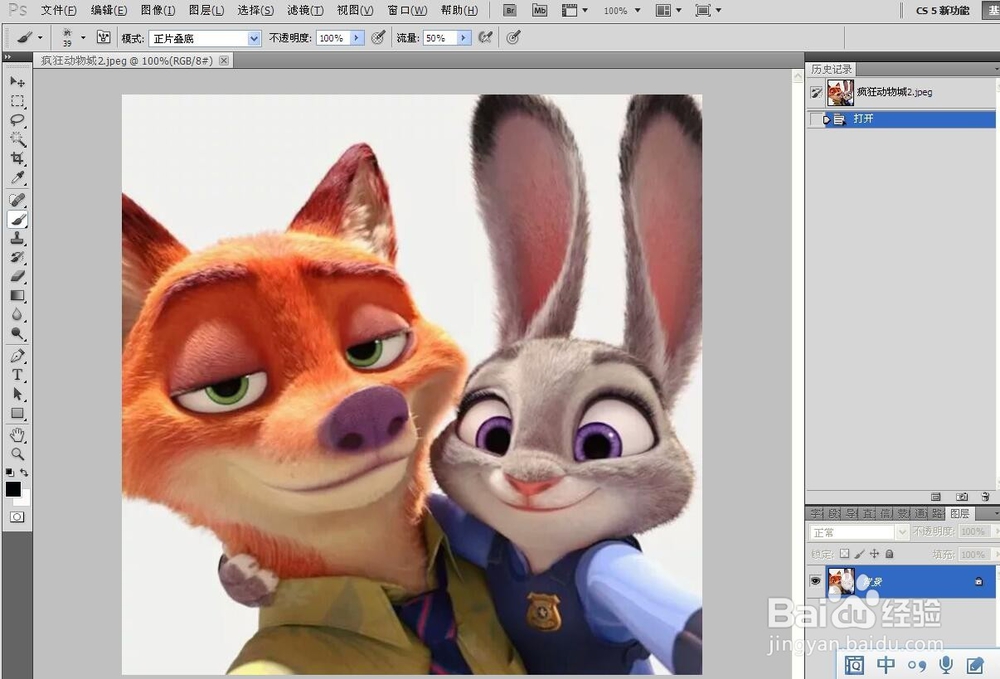
Task: Select the Blur tool
Action: point(17,314)
